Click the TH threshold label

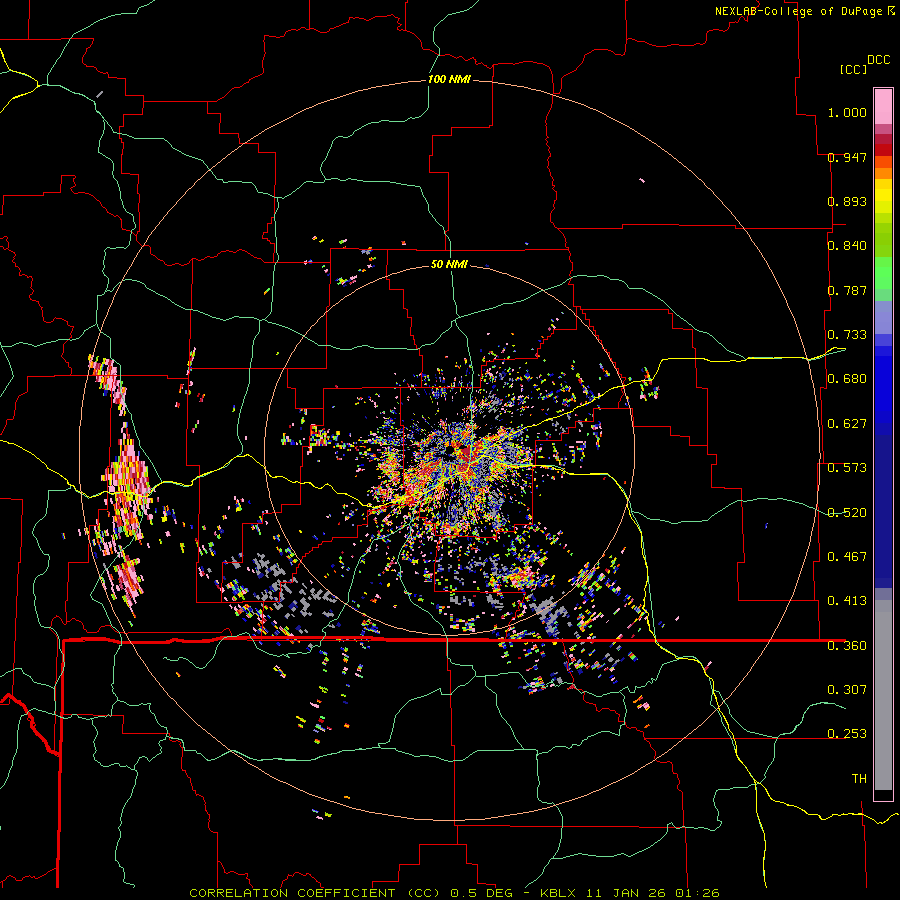(859, 779)
